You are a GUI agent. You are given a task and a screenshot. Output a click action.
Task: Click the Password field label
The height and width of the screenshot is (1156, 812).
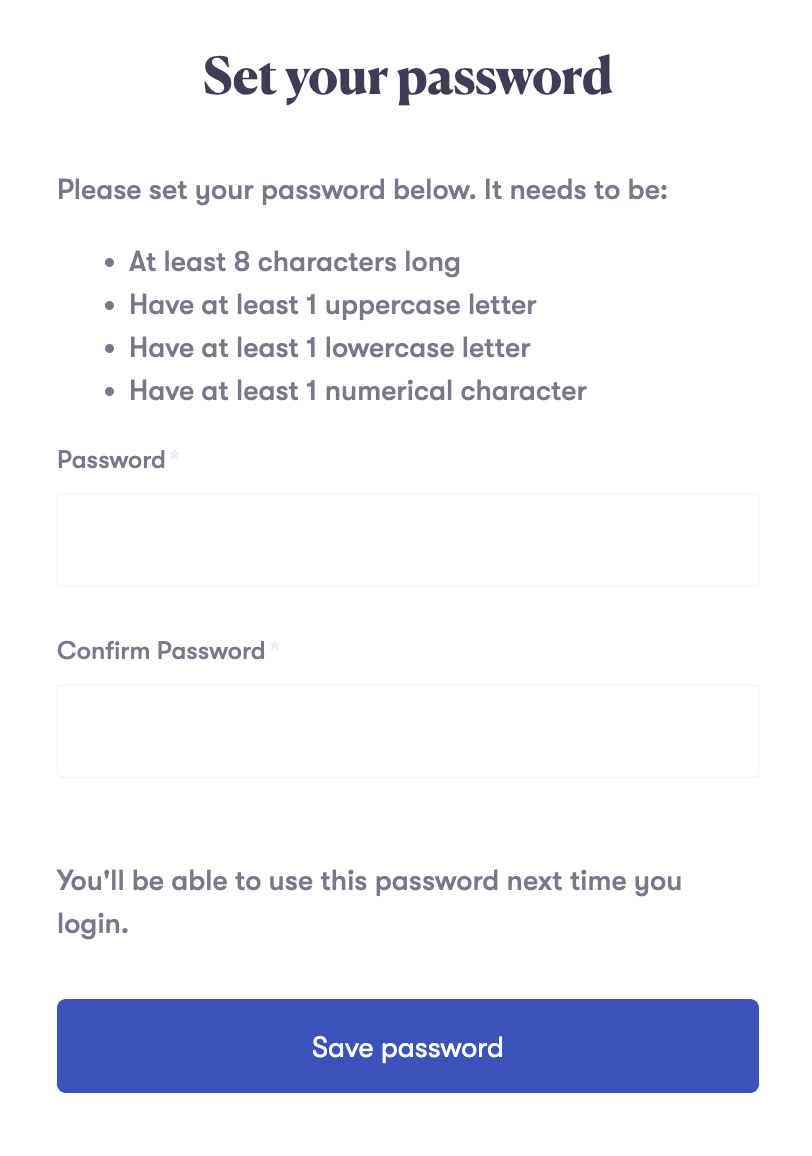pyautogui.click(x=111, y=460)
